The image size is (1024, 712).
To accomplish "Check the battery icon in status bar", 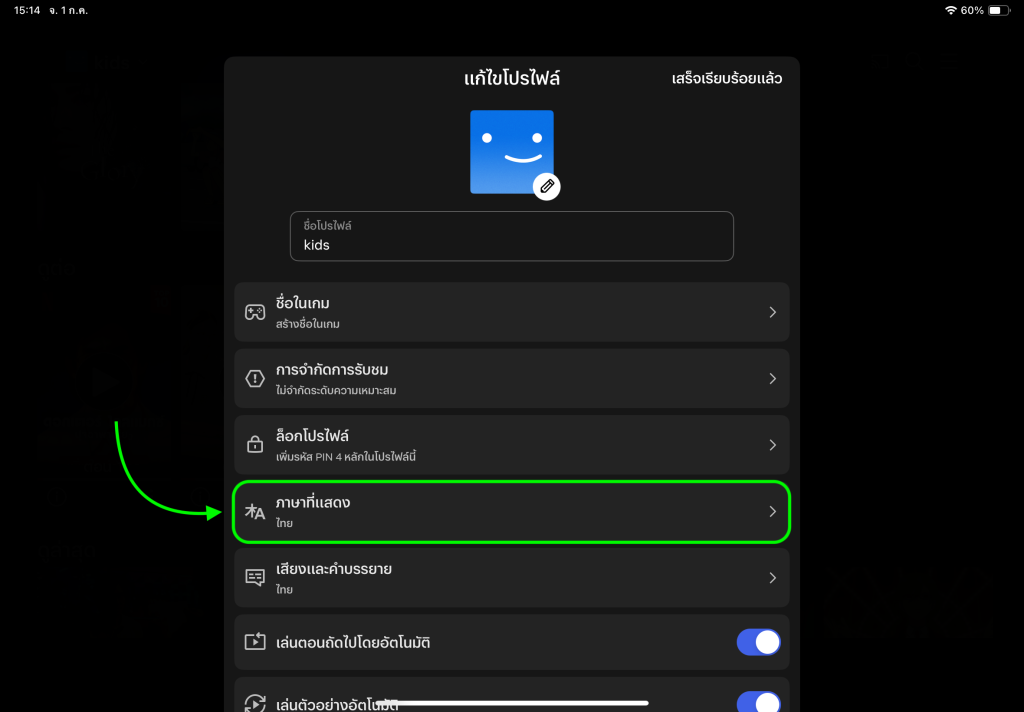I will point(999,10).
